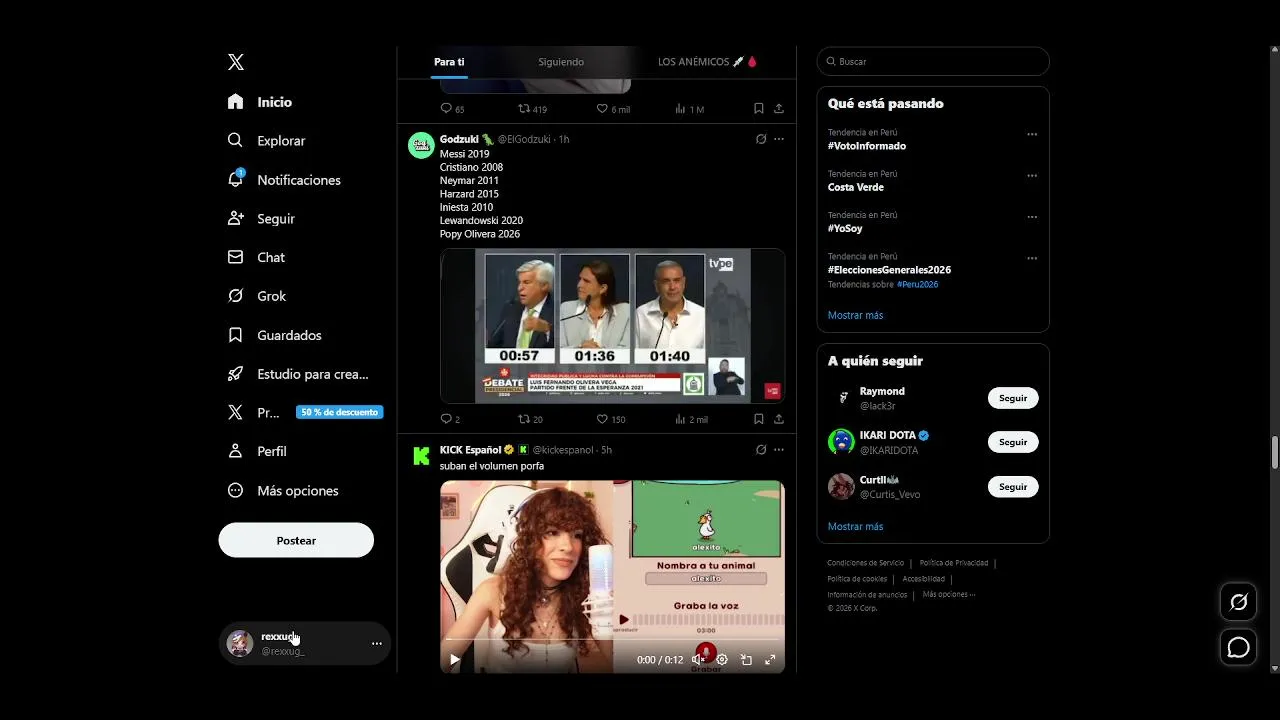The width and height of the screenshot is (1280, 720).
Task: Click the Postear button
Action: pos(296,540)
